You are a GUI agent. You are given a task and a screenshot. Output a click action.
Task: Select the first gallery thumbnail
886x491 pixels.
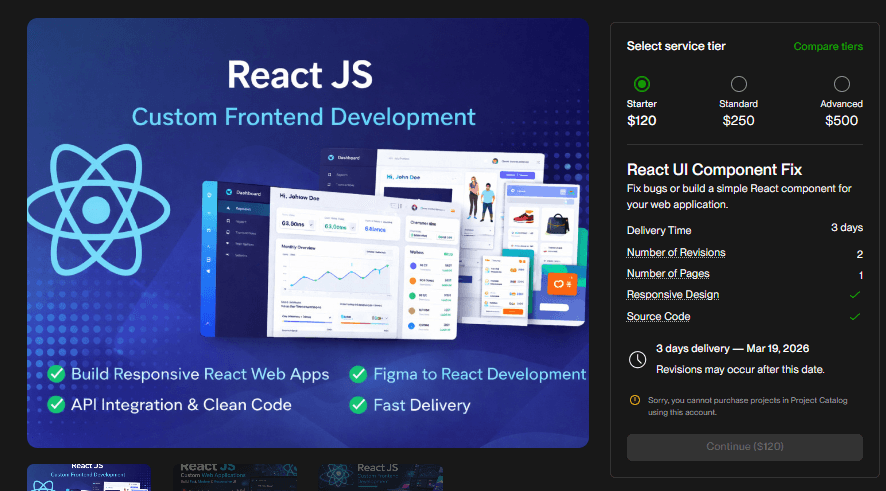pyautogui.click(x=89, y=477)
